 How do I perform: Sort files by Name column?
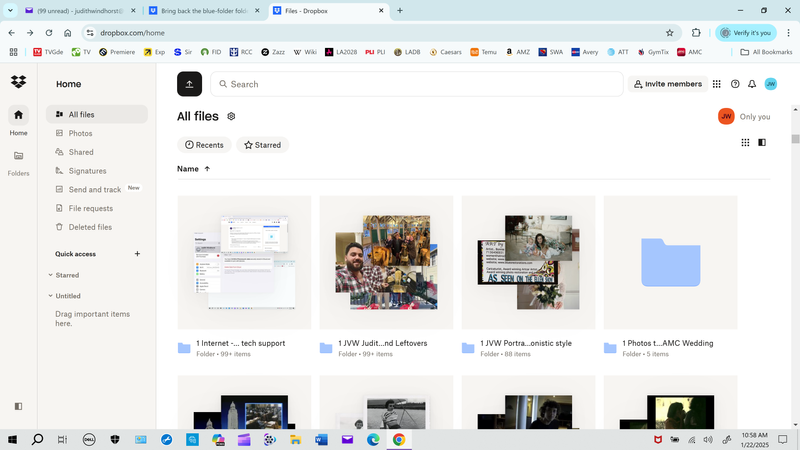[x=188, y=169]
